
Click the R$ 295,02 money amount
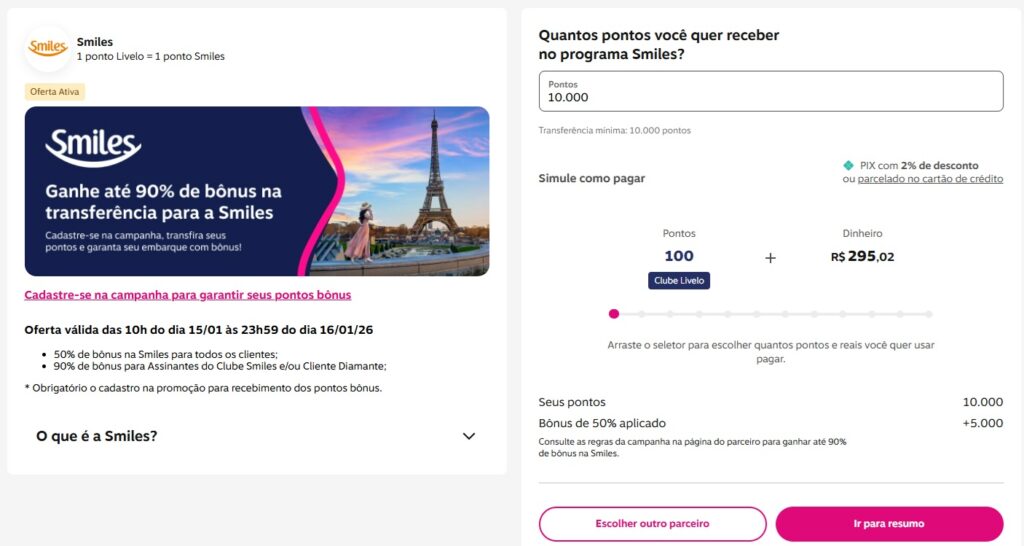click(862, 256)
